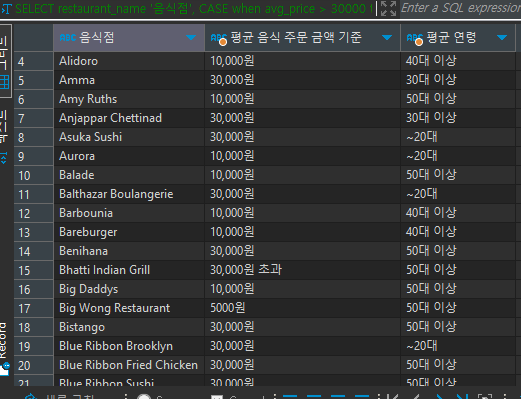Image resolution: width=521 pixels, height=399 pixels.
Task: Click the Balade cell
Action: coord(129,175)
